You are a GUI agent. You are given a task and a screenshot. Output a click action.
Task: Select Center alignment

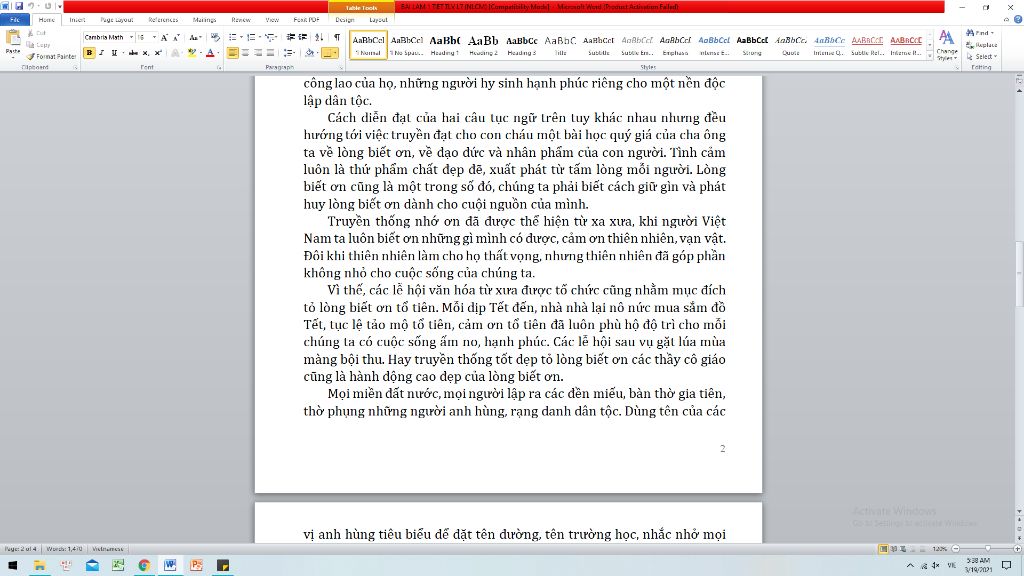(246, 53)
